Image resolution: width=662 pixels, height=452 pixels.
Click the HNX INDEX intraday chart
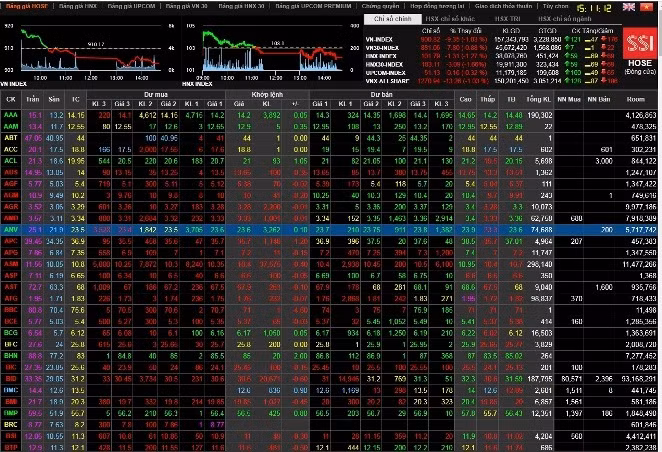point(272,50)
